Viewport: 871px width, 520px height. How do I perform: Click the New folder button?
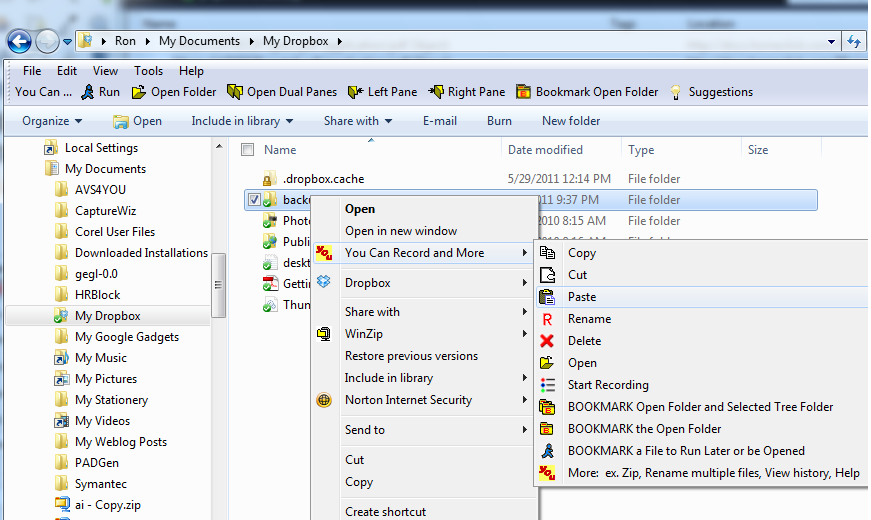[571, 121]
